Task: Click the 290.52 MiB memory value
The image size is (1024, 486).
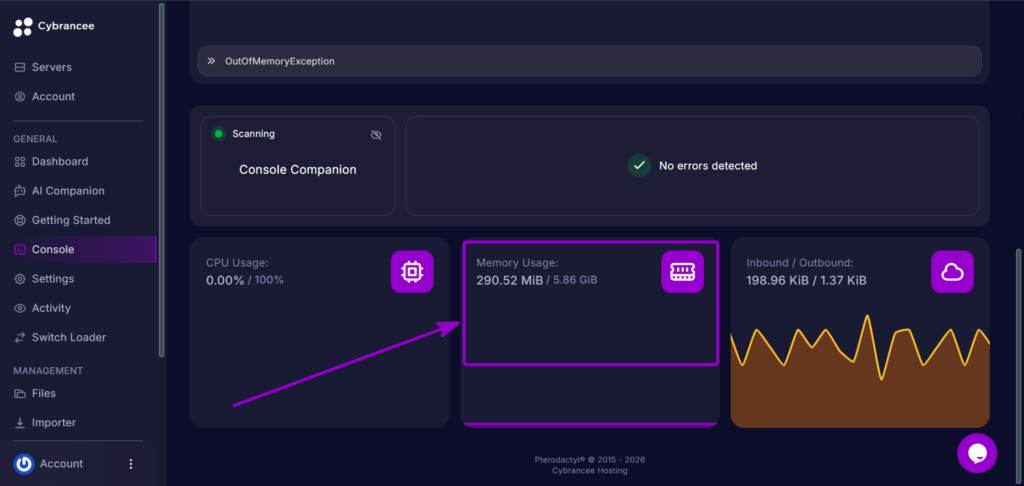Action: (509, 280)
